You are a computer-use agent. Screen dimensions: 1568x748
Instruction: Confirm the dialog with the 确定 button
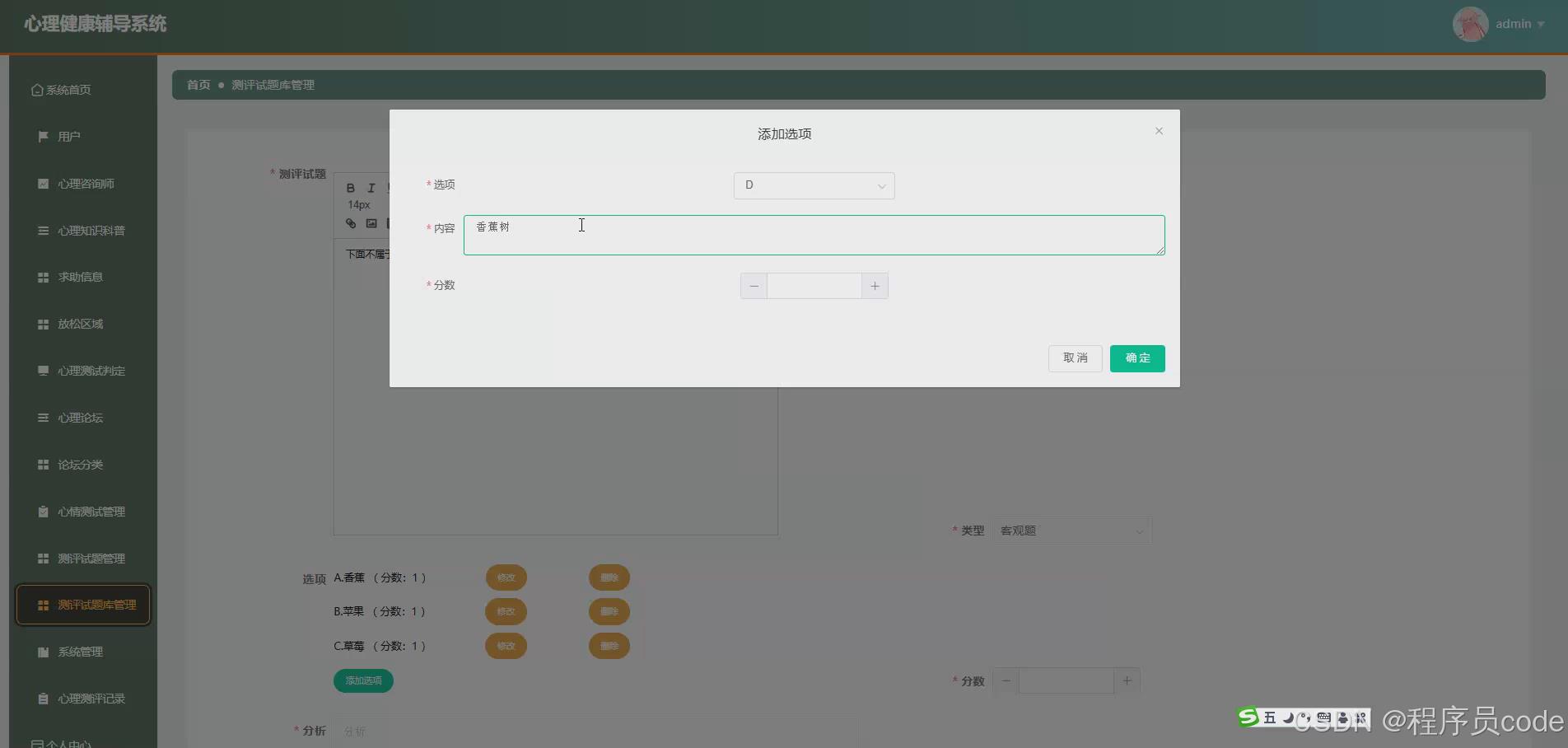pyautogui.click(x=1137, y=358)
